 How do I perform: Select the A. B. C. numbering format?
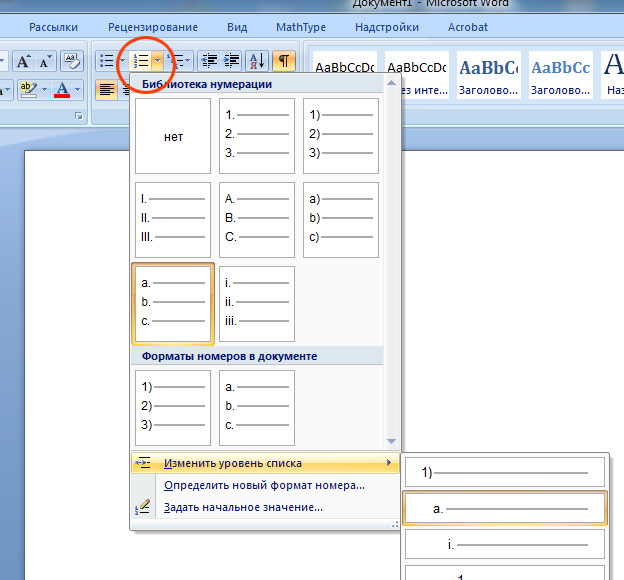coord(257,220)
